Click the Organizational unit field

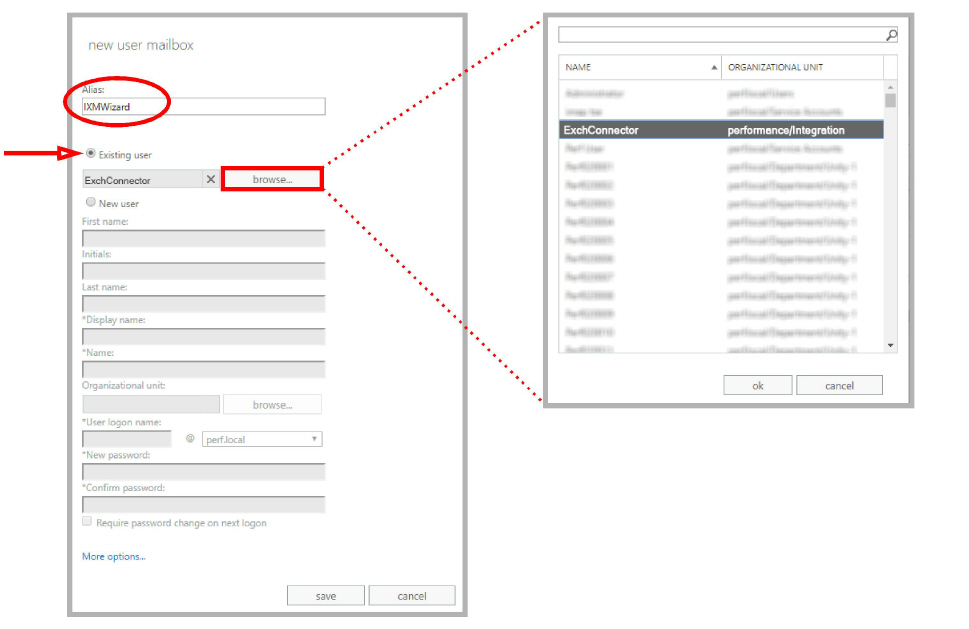click(151, 404)
